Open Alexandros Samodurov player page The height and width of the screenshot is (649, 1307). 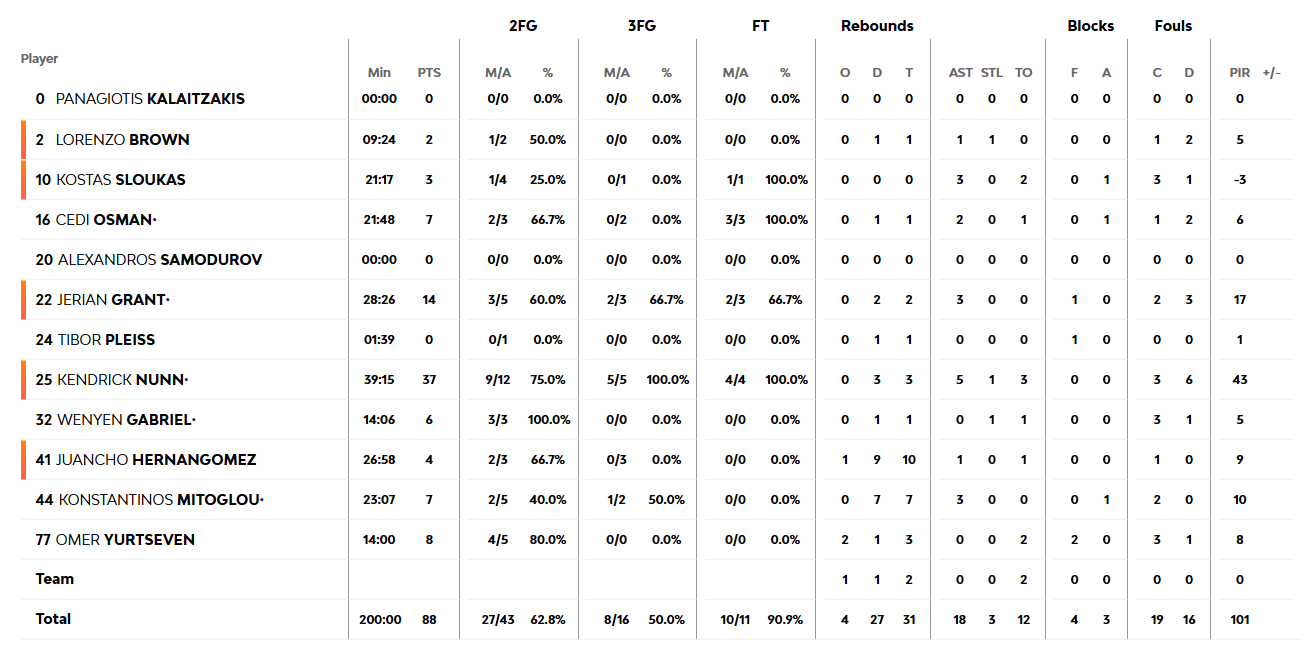click(160, 260)
